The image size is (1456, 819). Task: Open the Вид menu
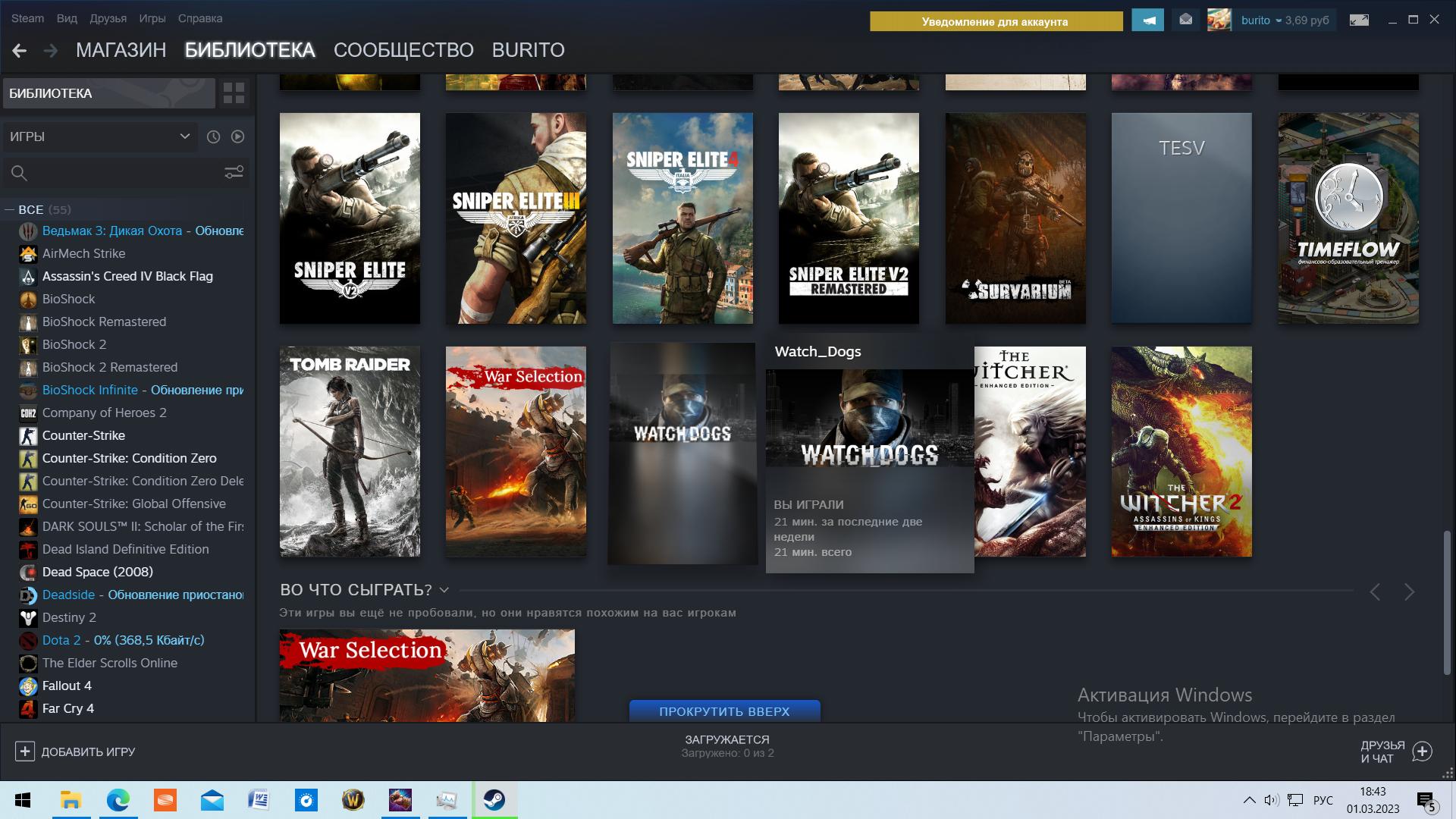click(67, 18)
